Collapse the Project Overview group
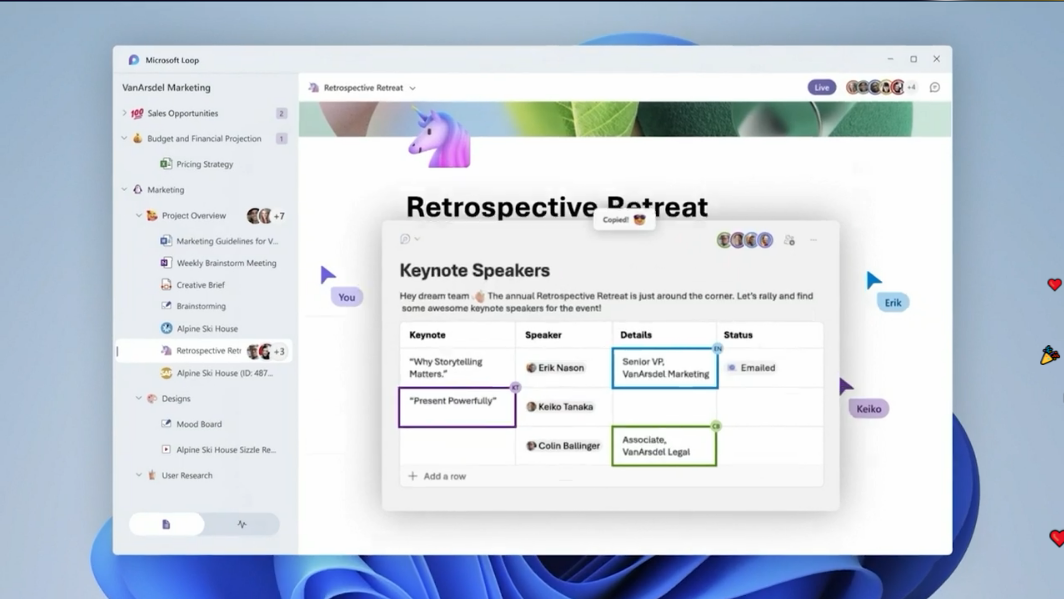The height and width of the screenshot is (599, 1064). pos(138,216)
